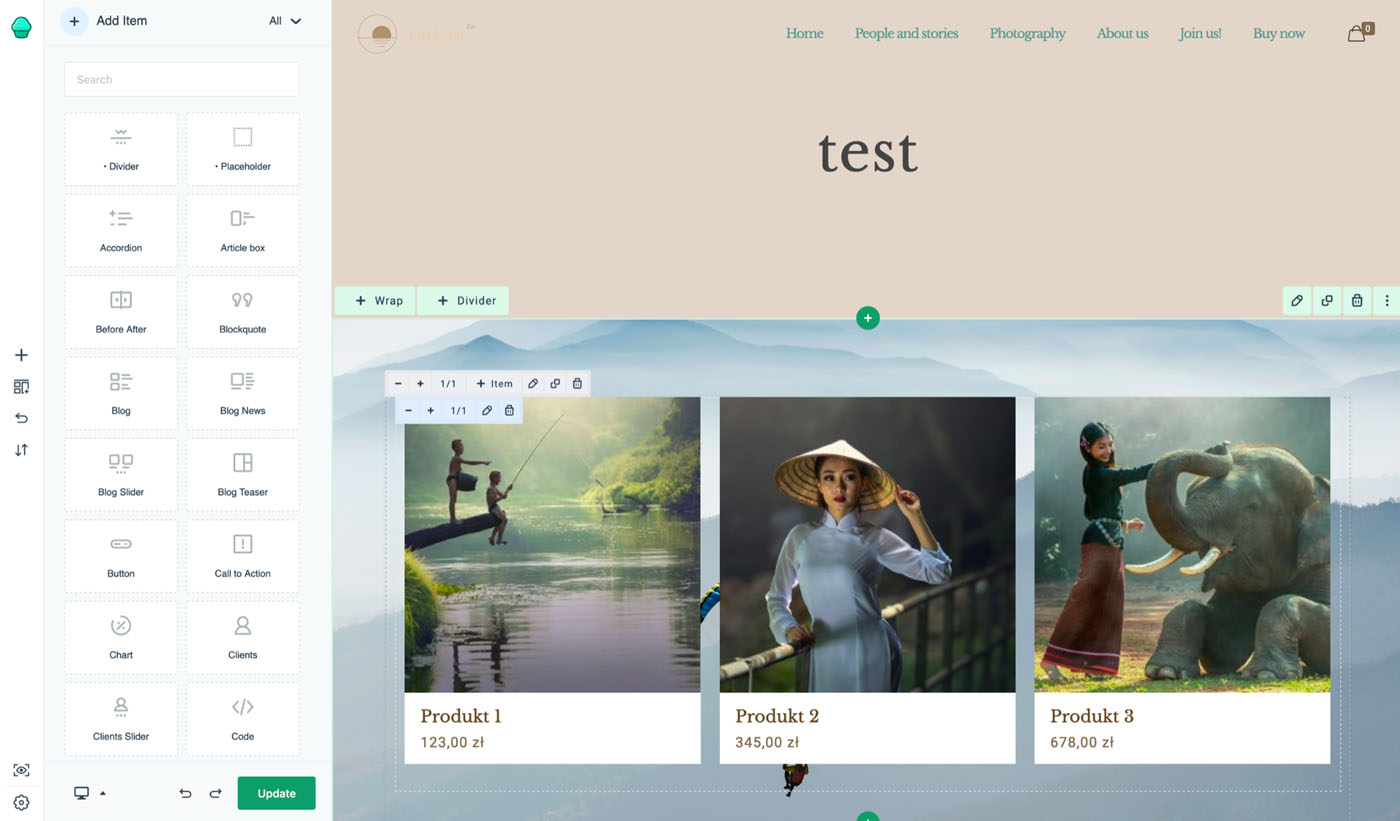The width and height of the screenshot is (1400, 821).
Task: Add the Call to Action item card
Action: [243, 557]
